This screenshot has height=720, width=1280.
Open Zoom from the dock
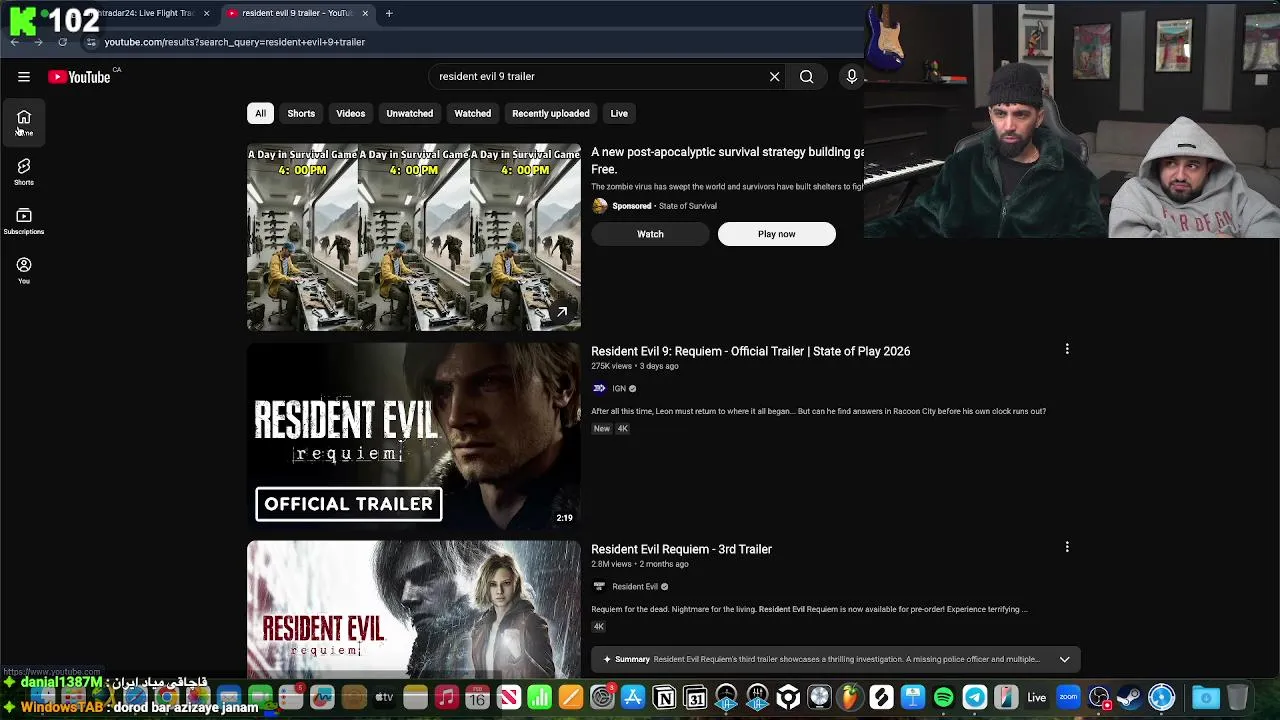click(x=1068, y=697)
